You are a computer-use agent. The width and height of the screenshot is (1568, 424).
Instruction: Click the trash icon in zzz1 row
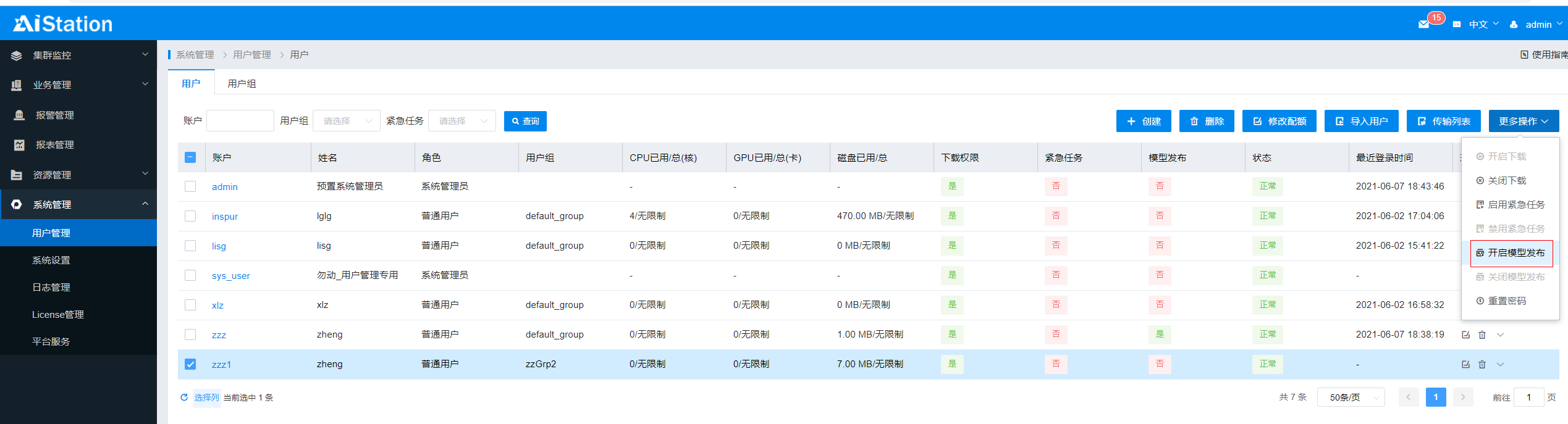1482,364
